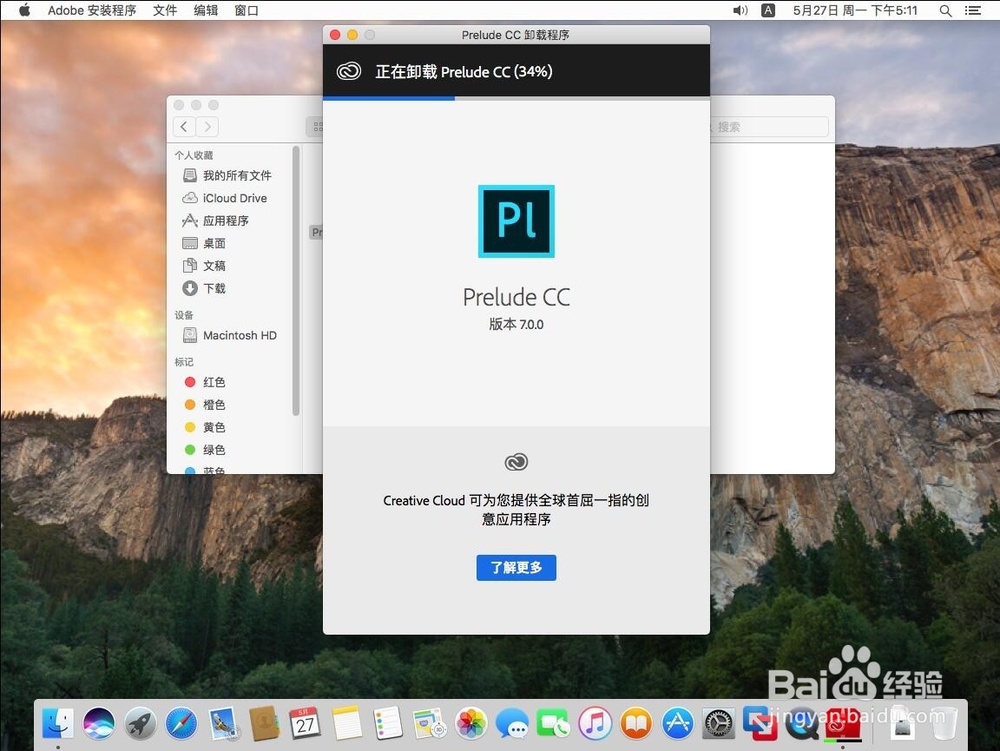Screen dimensions: 1000x751
Task: Open Launchpad from the Dock
Action: point(140,724)
